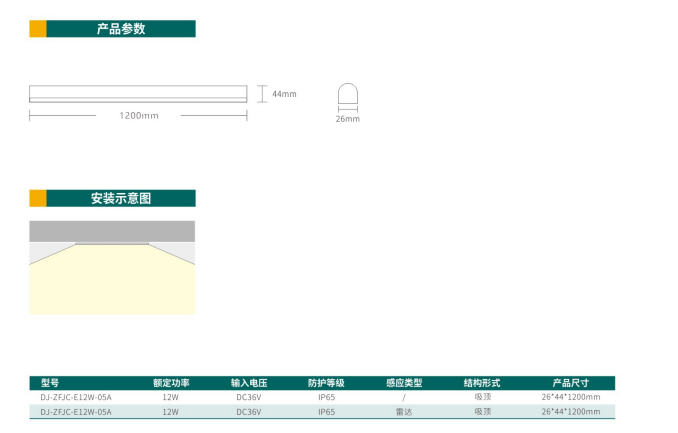Image resolution: width=678 pixels, height=433 pixels.
Task: Click the 产品尺寸 column header
Action: 570,383
